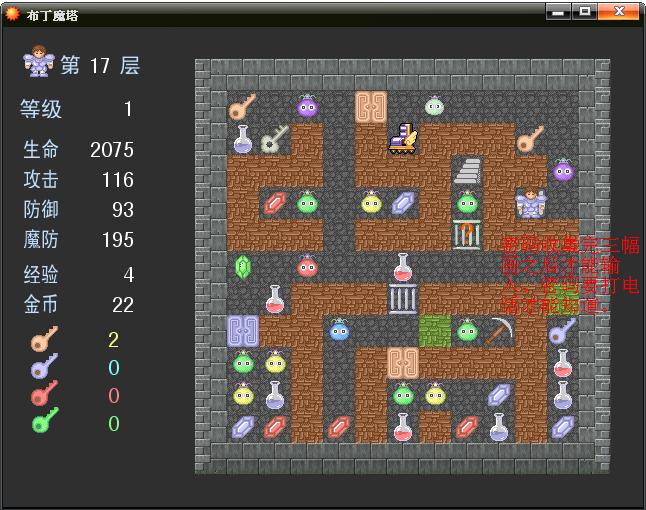Click the sun icon in the title bar
The height and width of the screenshot is (510, 646).
(12, 14)
